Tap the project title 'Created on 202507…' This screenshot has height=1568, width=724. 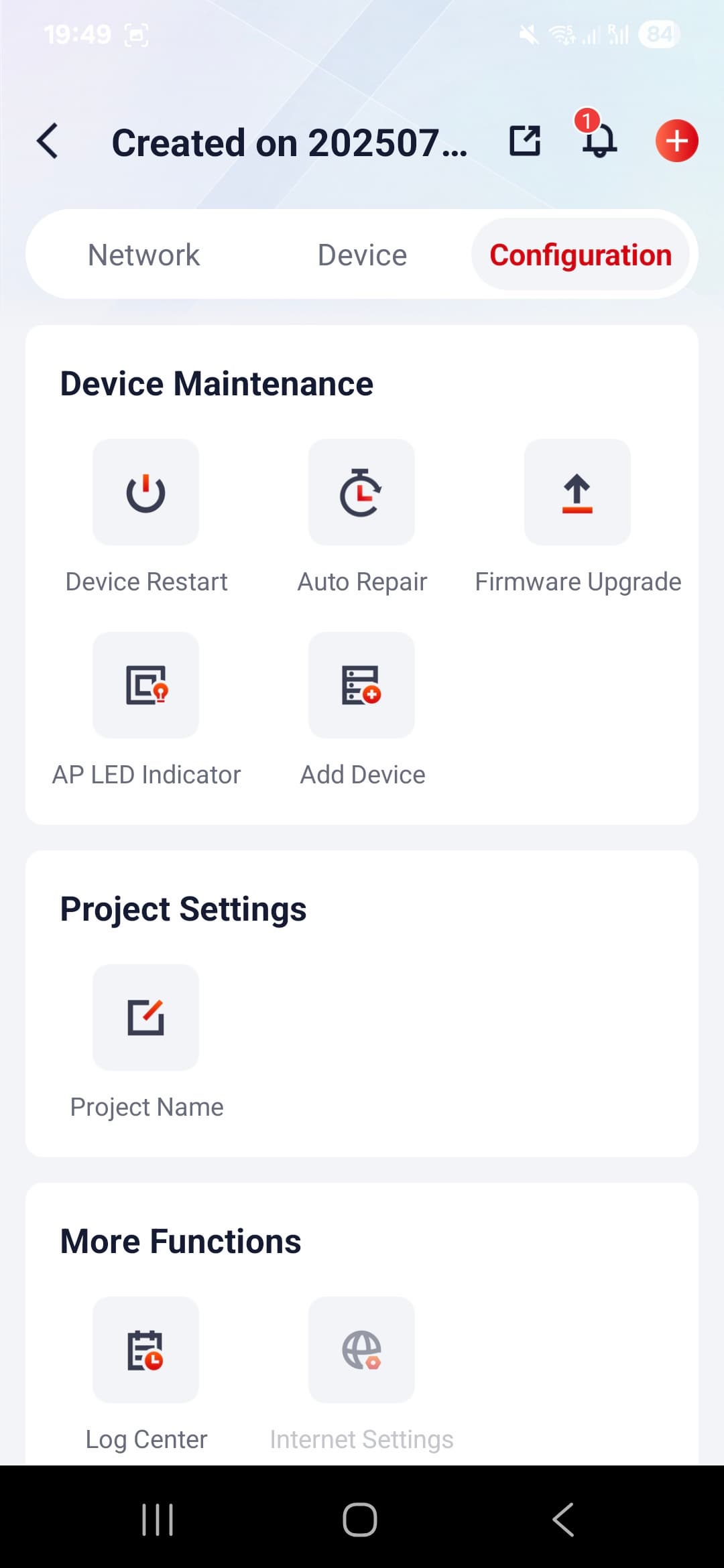(x=289, y=143)
